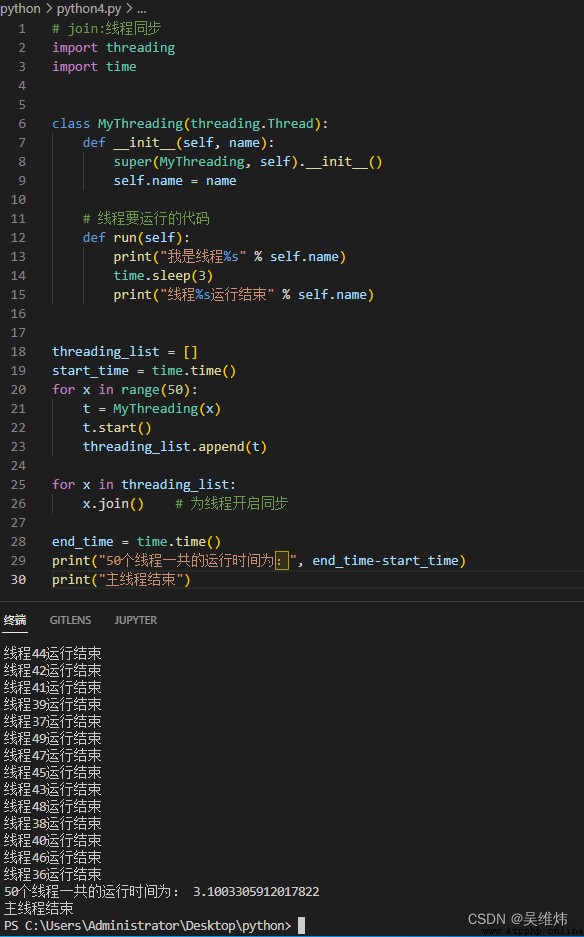
Task: Click the threading_list = [] assignment
Action: 125,351
